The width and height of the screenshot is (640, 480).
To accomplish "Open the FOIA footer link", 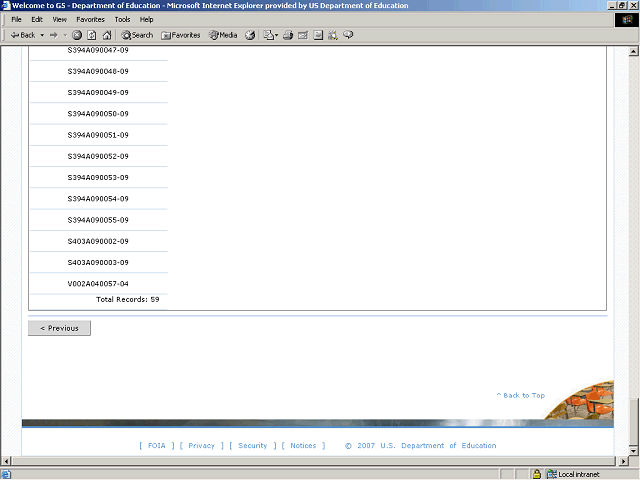I will (157, 445).
